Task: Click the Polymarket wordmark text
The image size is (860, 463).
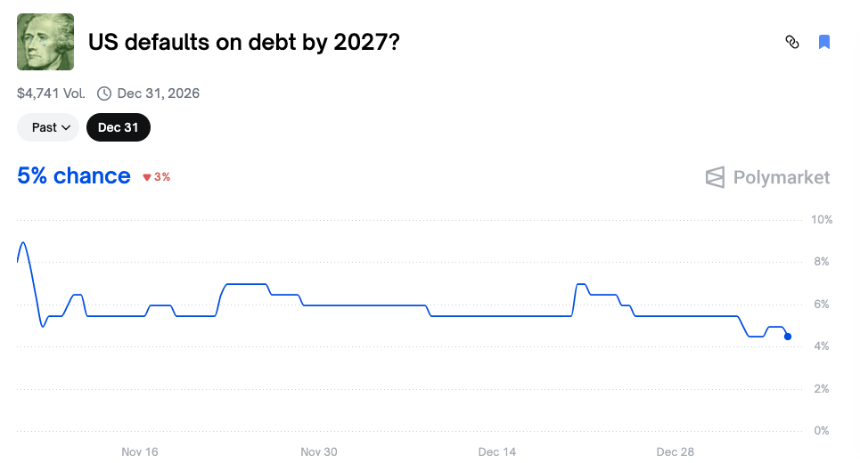Action: tap(781, 178)
